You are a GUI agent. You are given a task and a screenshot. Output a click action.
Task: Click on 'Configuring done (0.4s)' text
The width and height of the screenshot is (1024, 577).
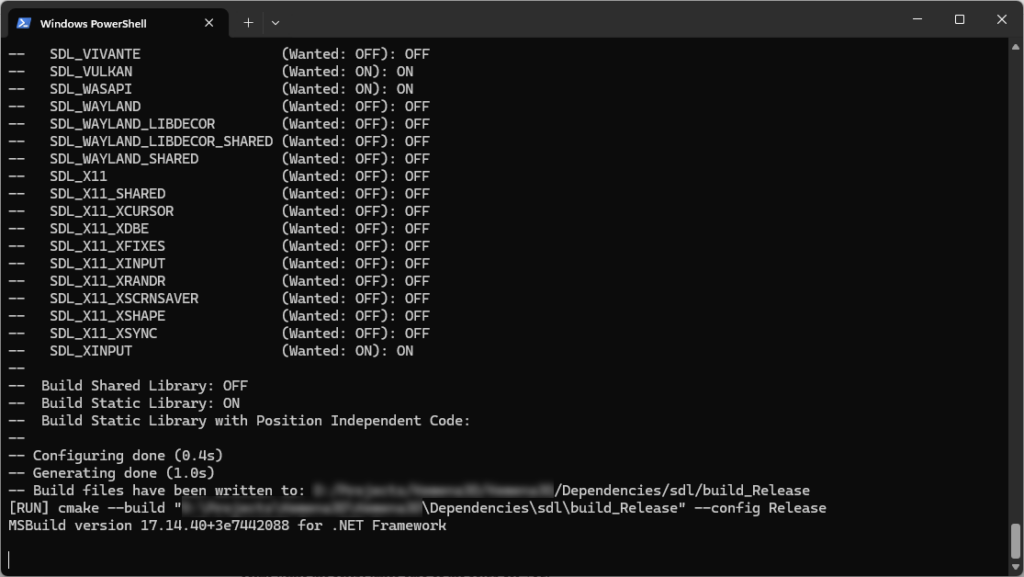tap(128, 455)
